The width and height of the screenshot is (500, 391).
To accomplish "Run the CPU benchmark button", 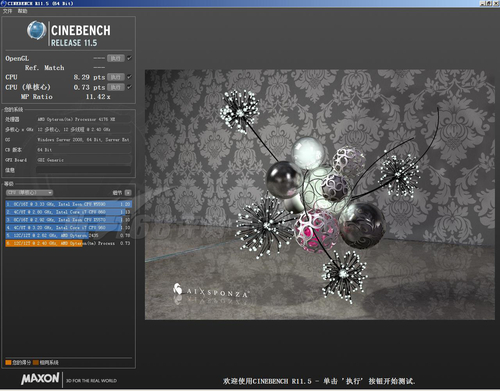I will (116, 77).
